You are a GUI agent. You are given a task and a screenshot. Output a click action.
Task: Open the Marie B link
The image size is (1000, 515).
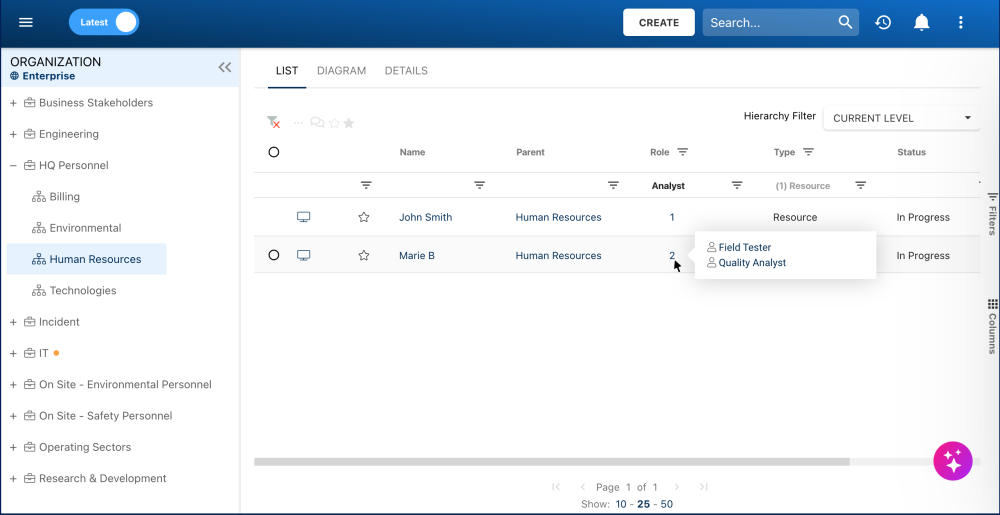417,256
